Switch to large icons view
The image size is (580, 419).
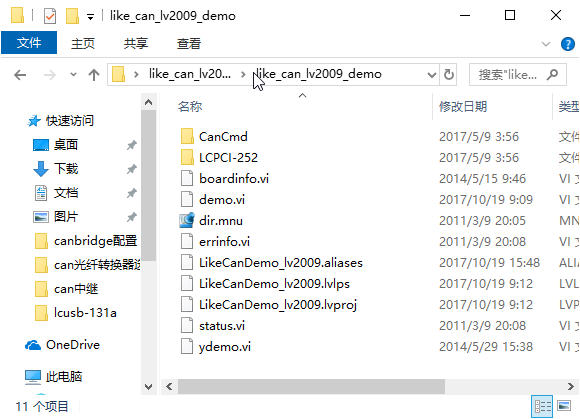coord(564,406)
